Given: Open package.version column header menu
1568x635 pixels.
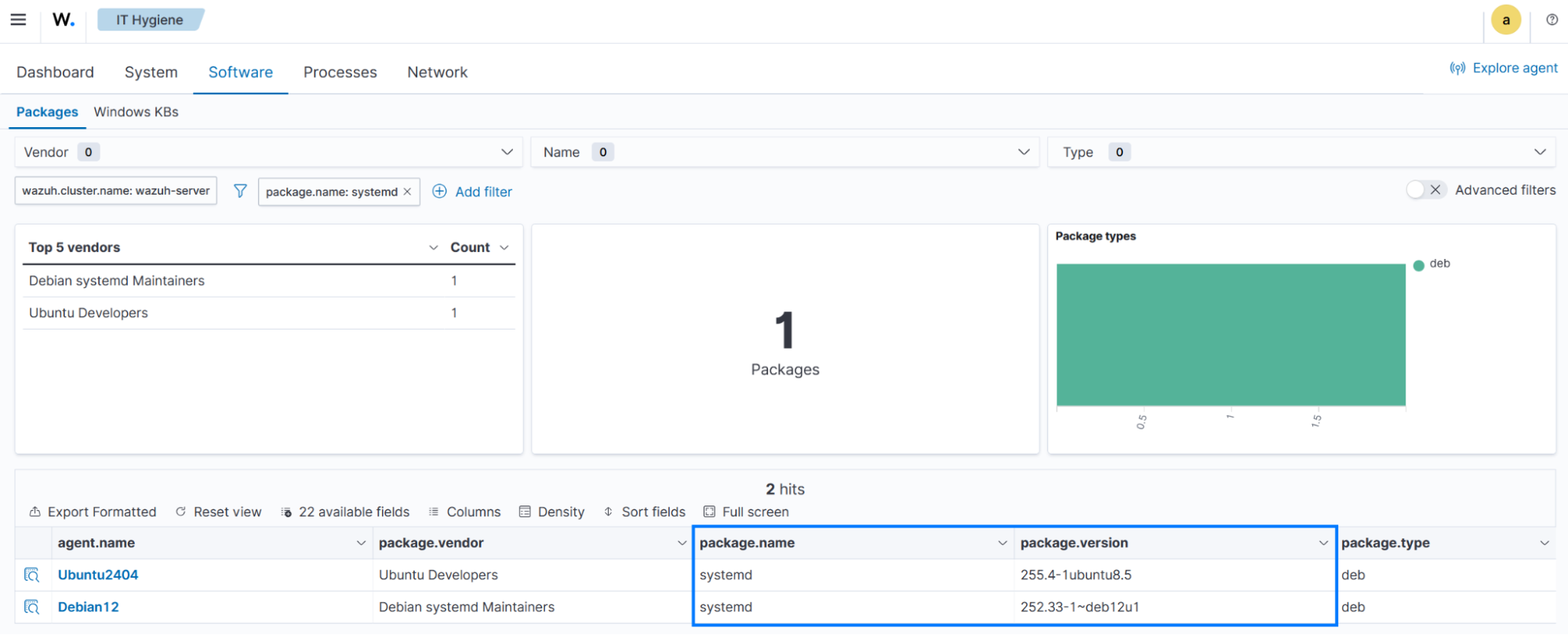Looking at the screenshot, I should point(1322,543).
